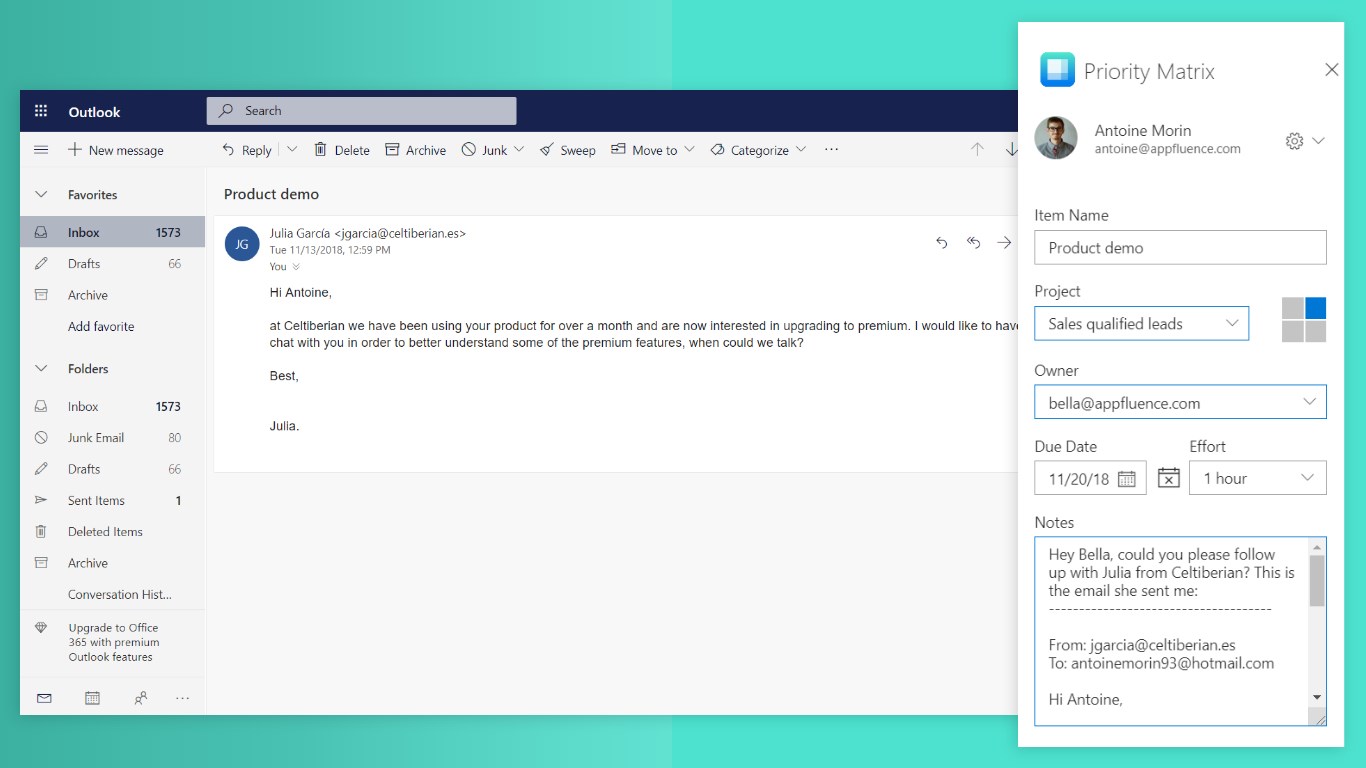Click the forward icon in message header
1366x768 pixels.
pyautogui.click(x=1004, y=242)
